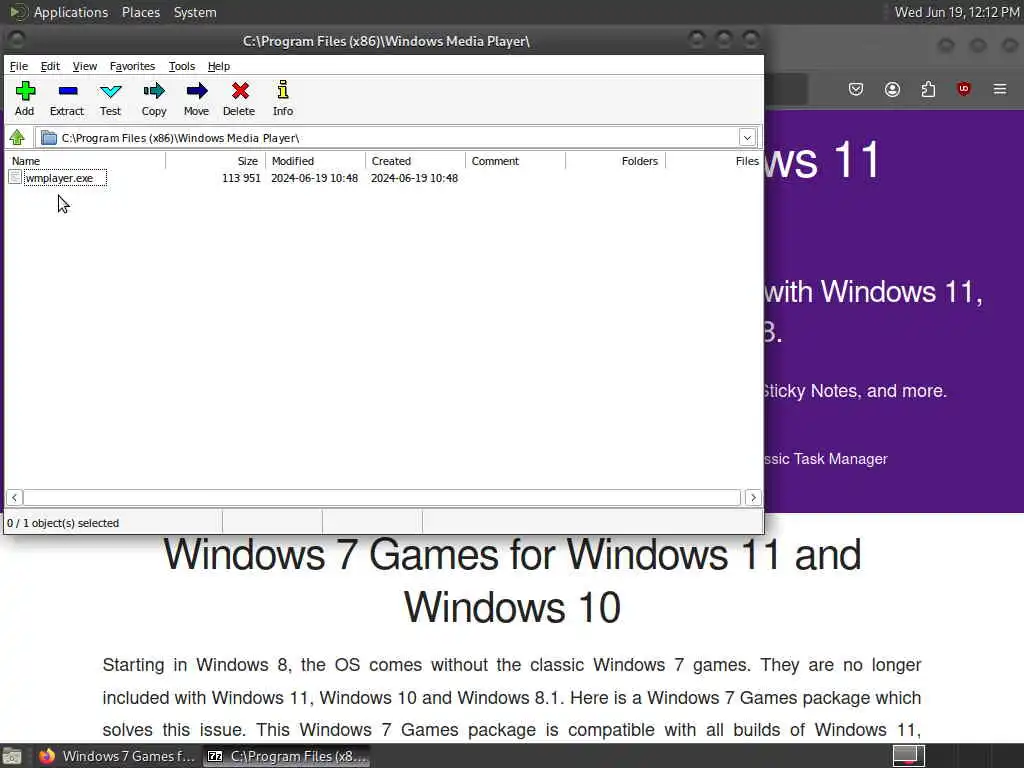
Task: Click the clock in the top panel
Action: 957,12
